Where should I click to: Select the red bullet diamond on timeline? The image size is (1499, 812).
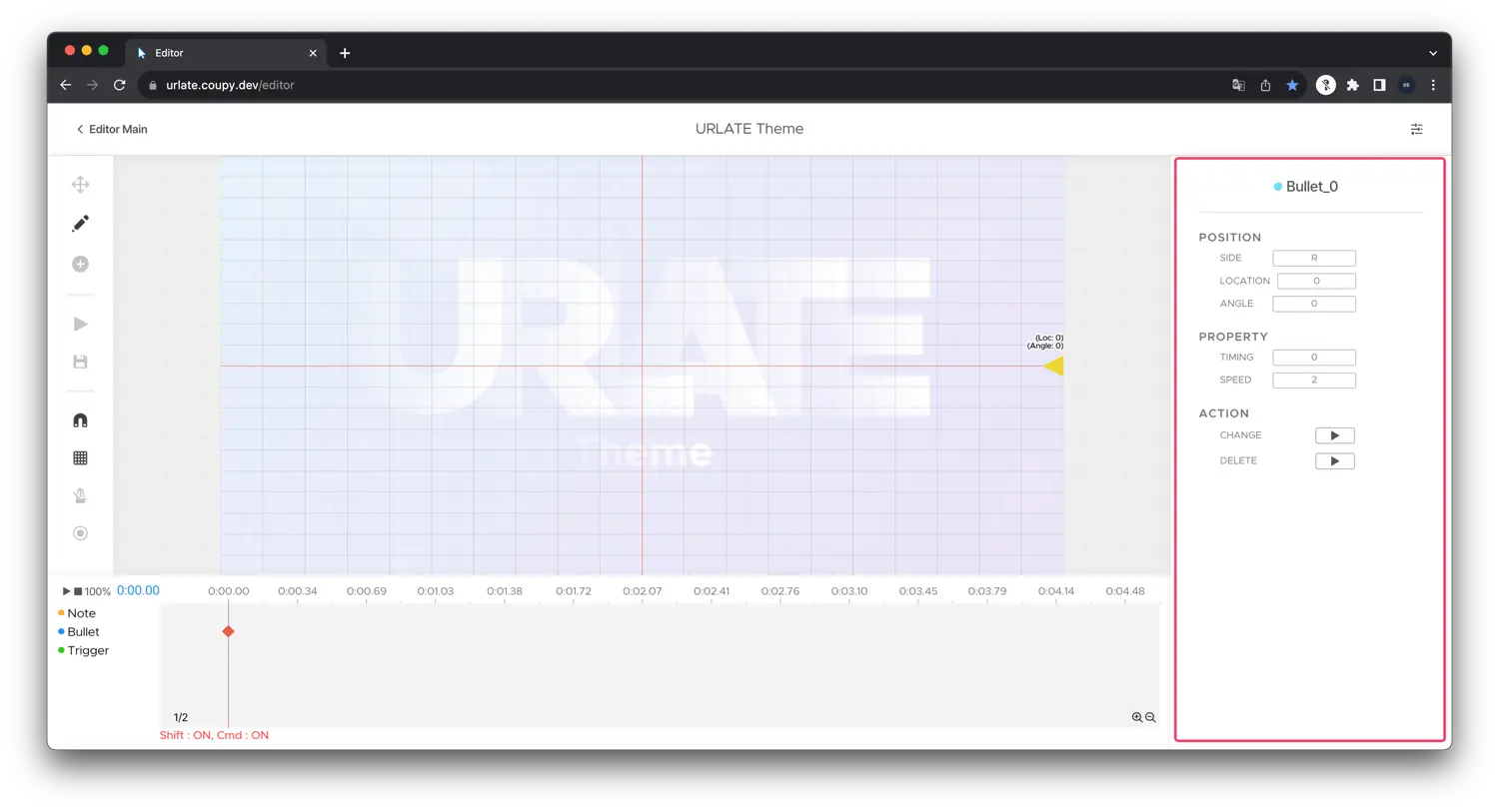(x=228, y=631)
